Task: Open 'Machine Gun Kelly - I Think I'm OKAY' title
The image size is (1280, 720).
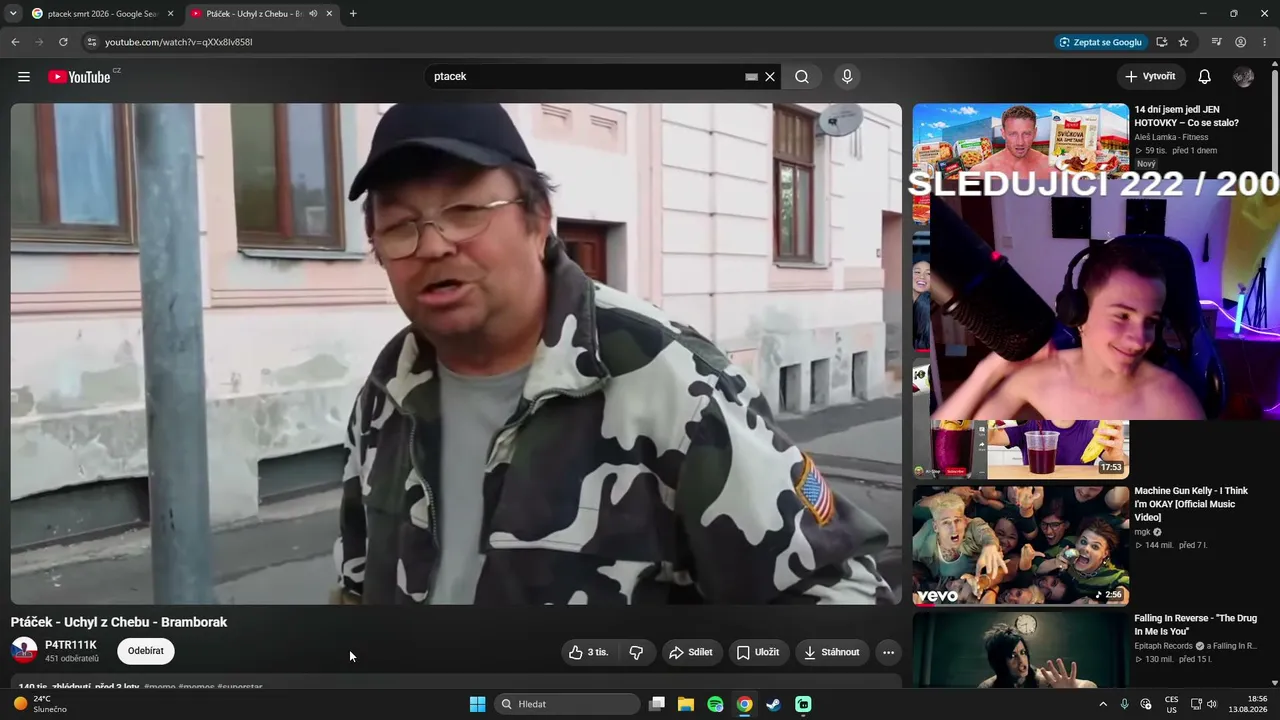Action: (x=1191, y=504)
